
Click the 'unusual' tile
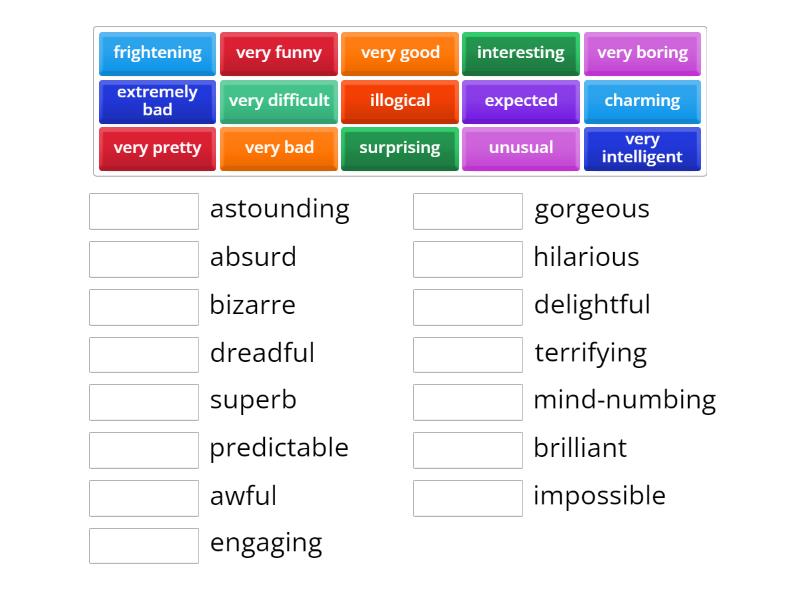[x=521, y=148]
